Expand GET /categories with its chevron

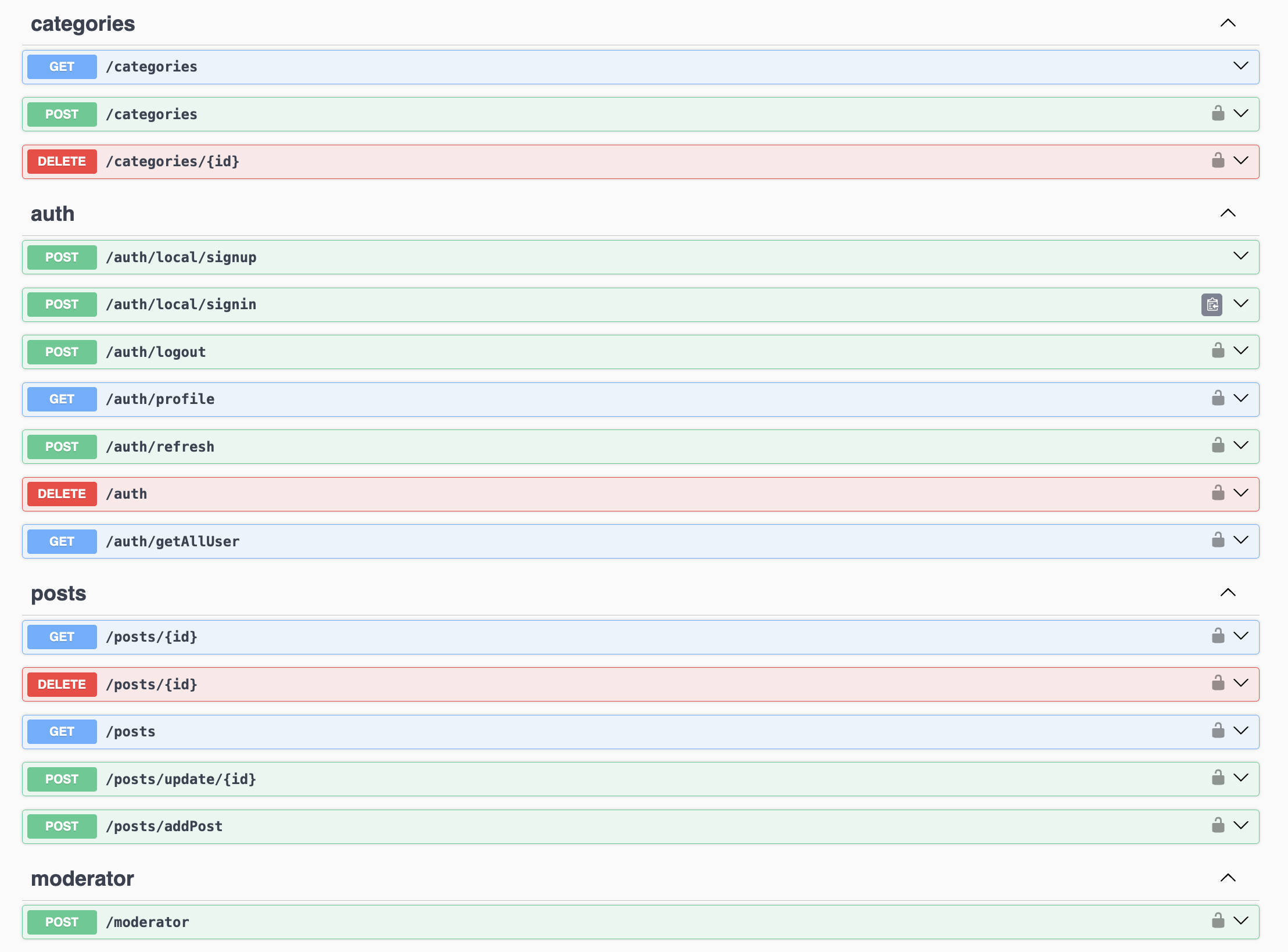(1240, 66)
